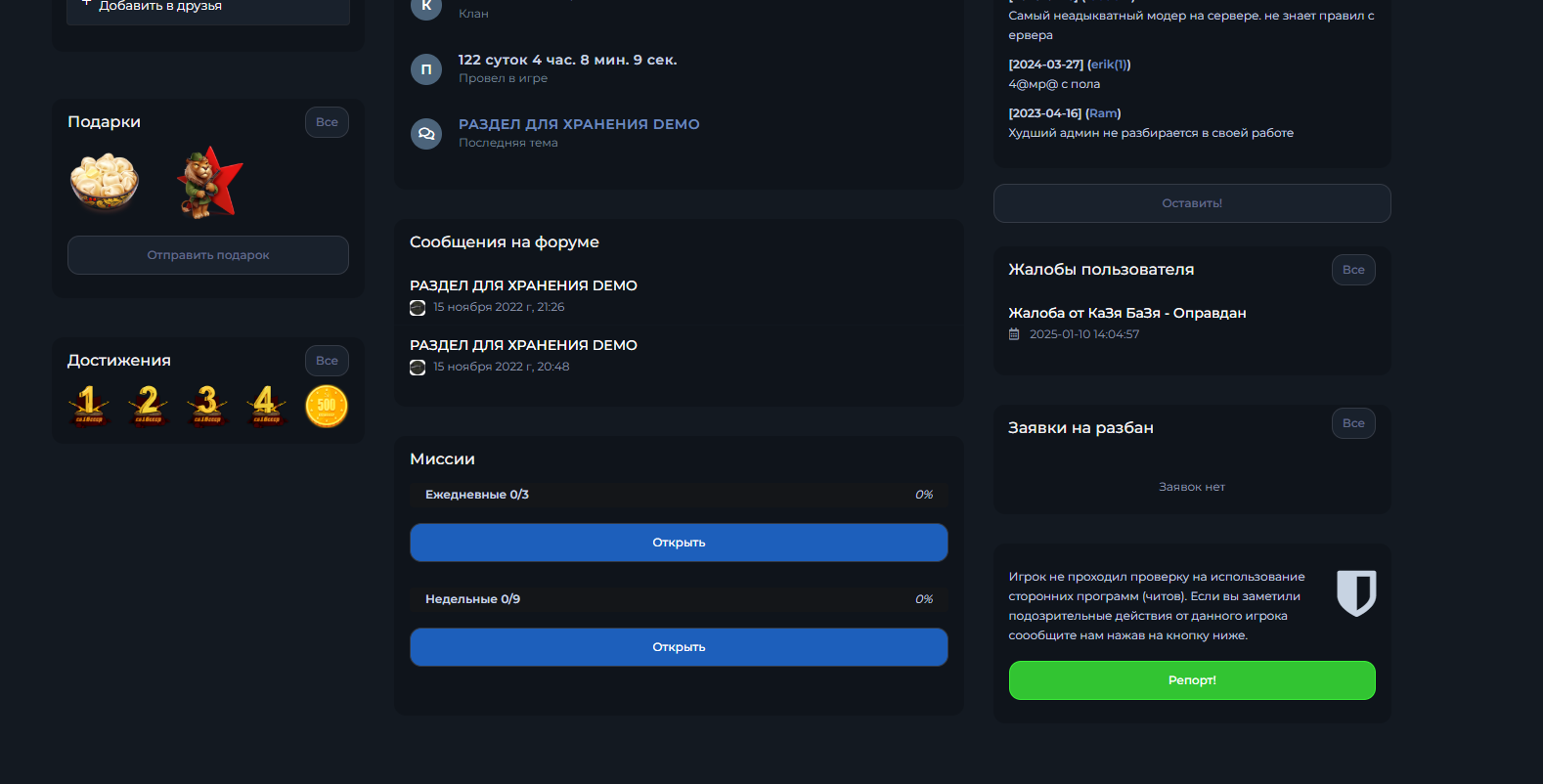This screenshot has width=1543, height=784.
Task: Select the number 4 achievement medal
Action: point(266,405)
